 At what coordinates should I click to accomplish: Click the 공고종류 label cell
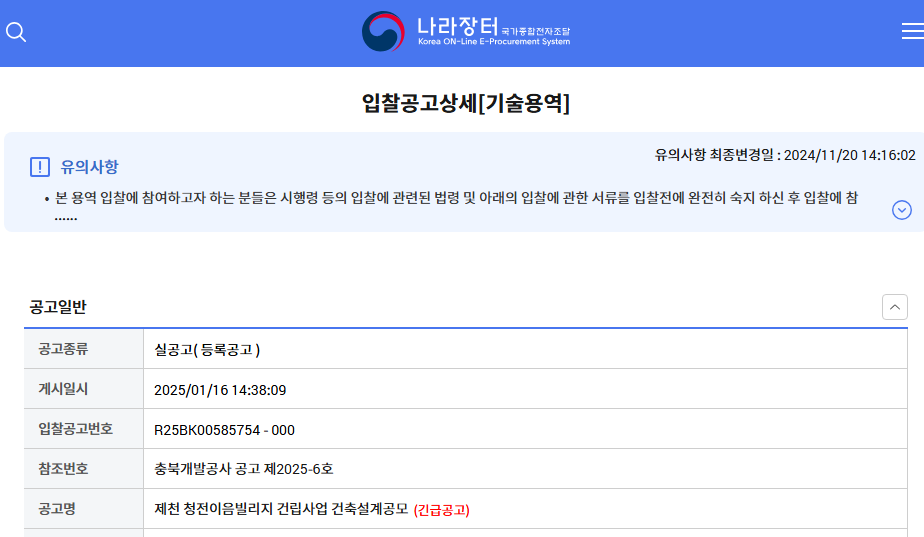[84, 349]
